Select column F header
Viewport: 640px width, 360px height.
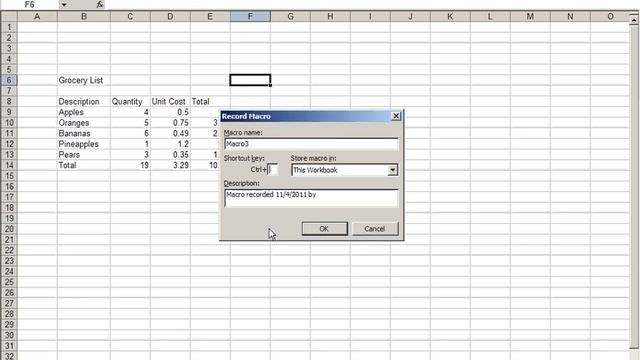250,17
